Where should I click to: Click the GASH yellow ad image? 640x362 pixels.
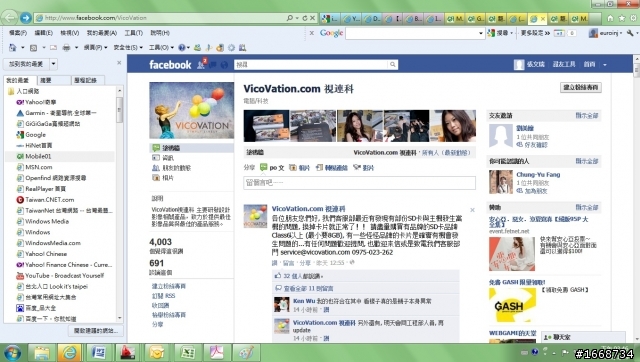(x=512, y=305)
